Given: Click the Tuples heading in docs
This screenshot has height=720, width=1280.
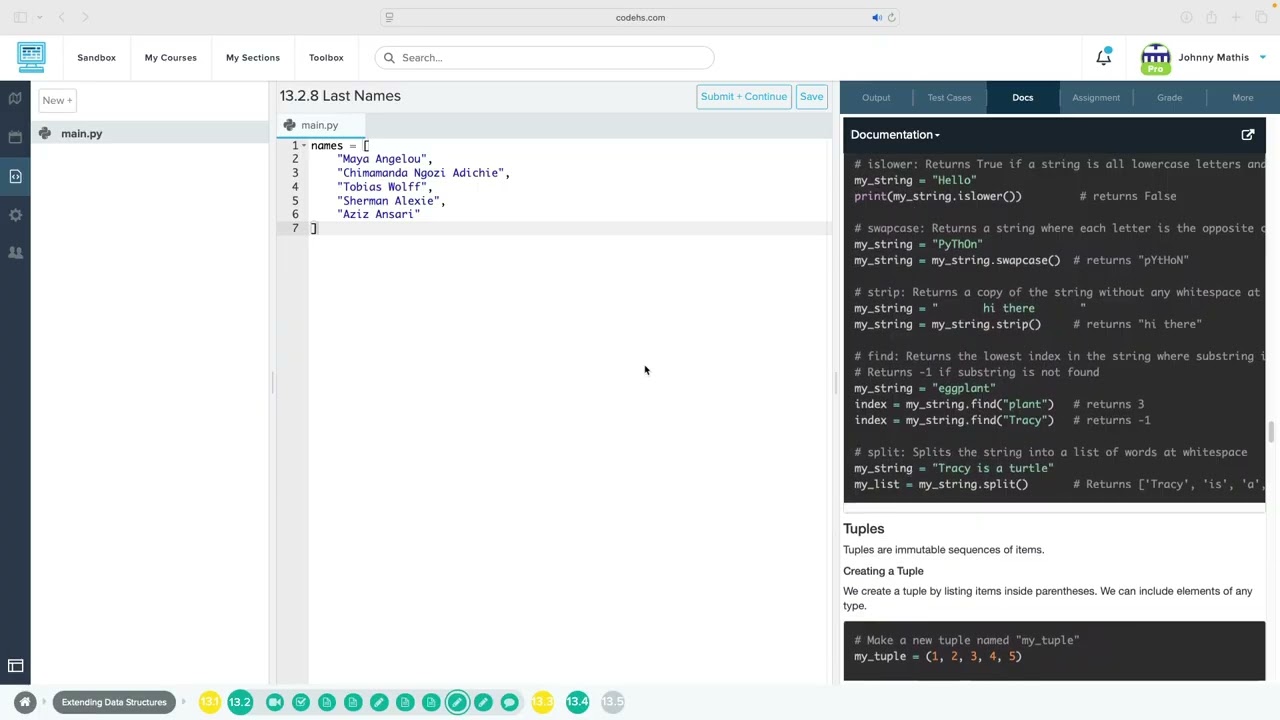Looking at the screenshot, I should 864,529.
